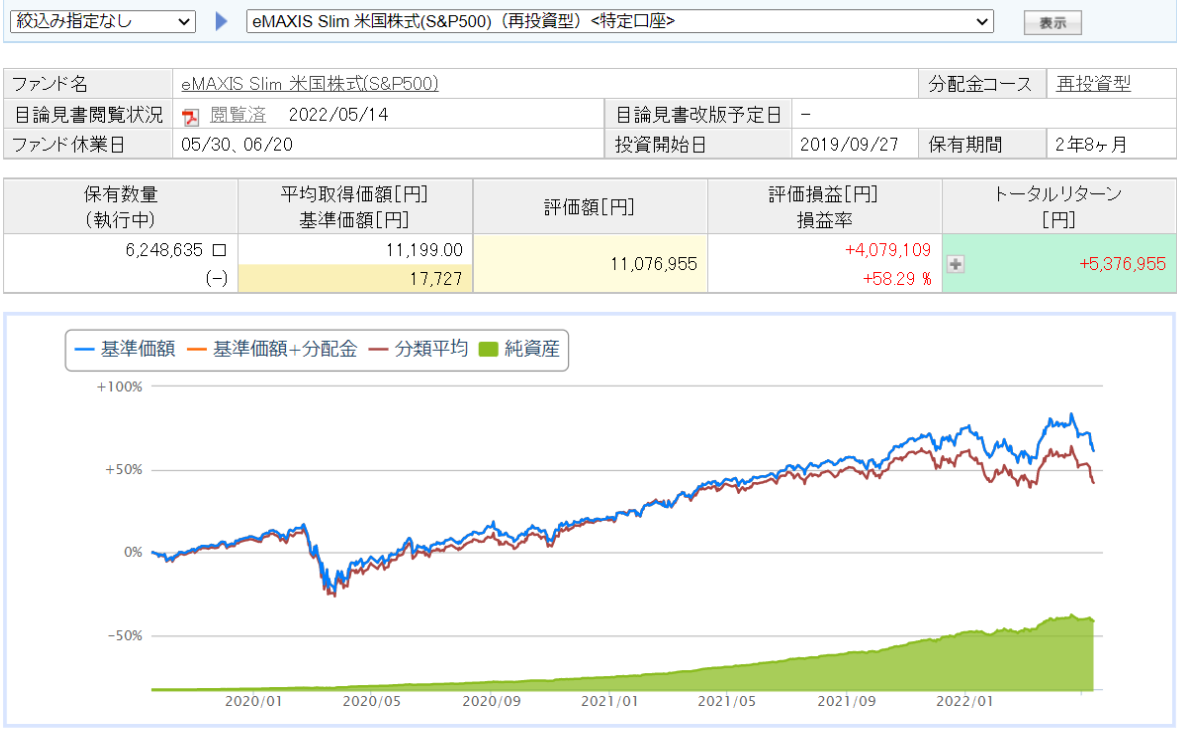This screenshot has width=1177, height=730.
Task: Click the 2020/01 x-axis label
Action: pos(253,701)
